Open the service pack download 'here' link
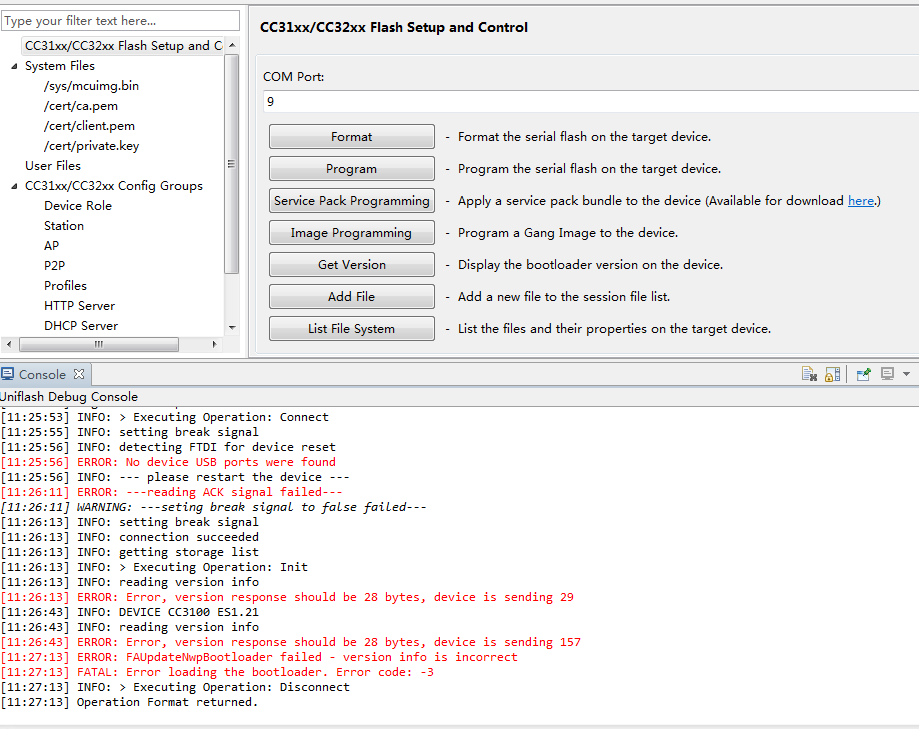This screenshot has width=919, height=729. point(861,200)
